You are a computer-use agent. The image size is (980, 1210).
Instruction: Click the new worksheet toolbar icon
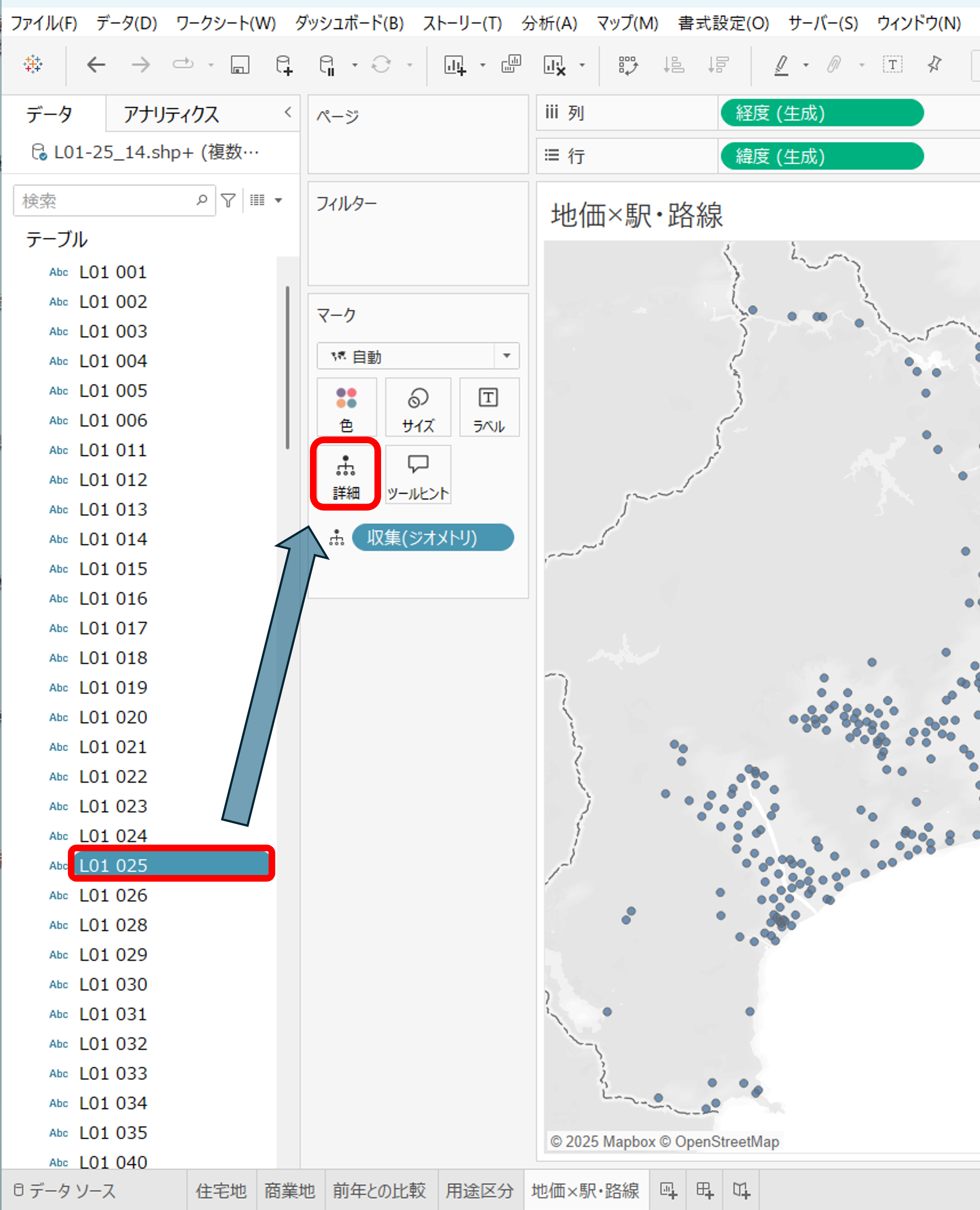point(455,65)
